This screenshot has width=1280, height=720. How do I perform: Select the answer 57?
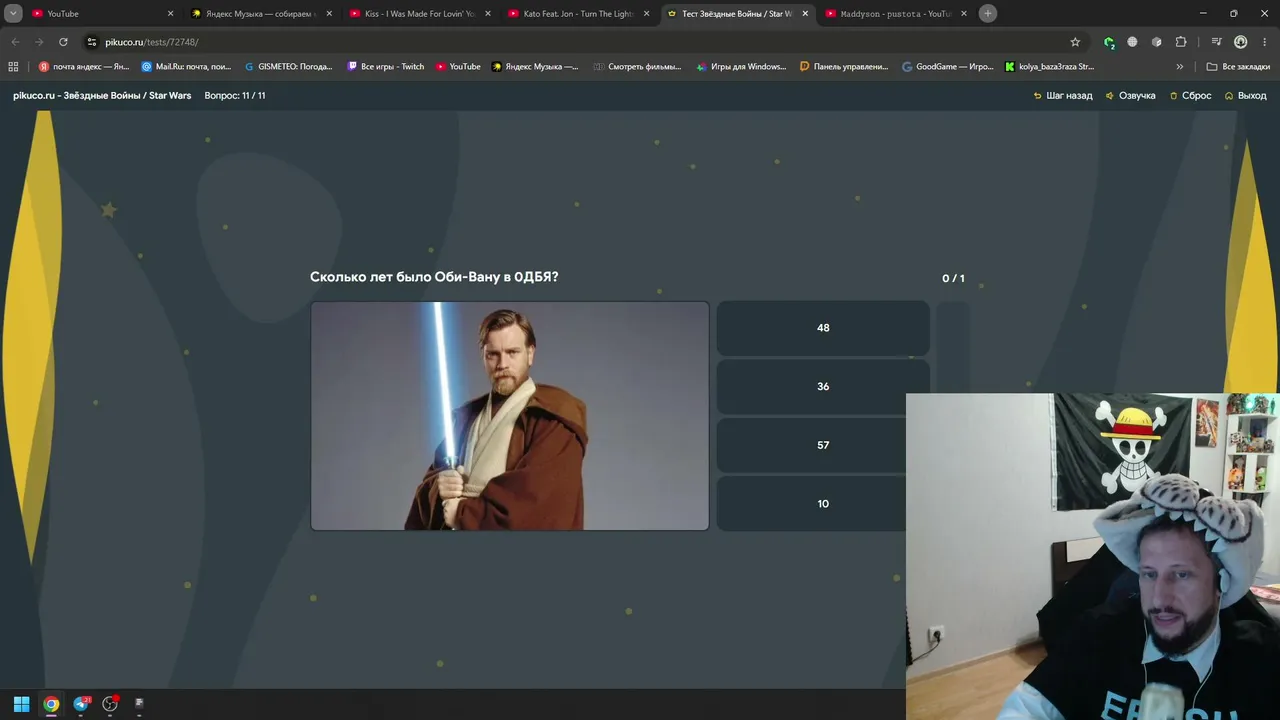[823, 445]
